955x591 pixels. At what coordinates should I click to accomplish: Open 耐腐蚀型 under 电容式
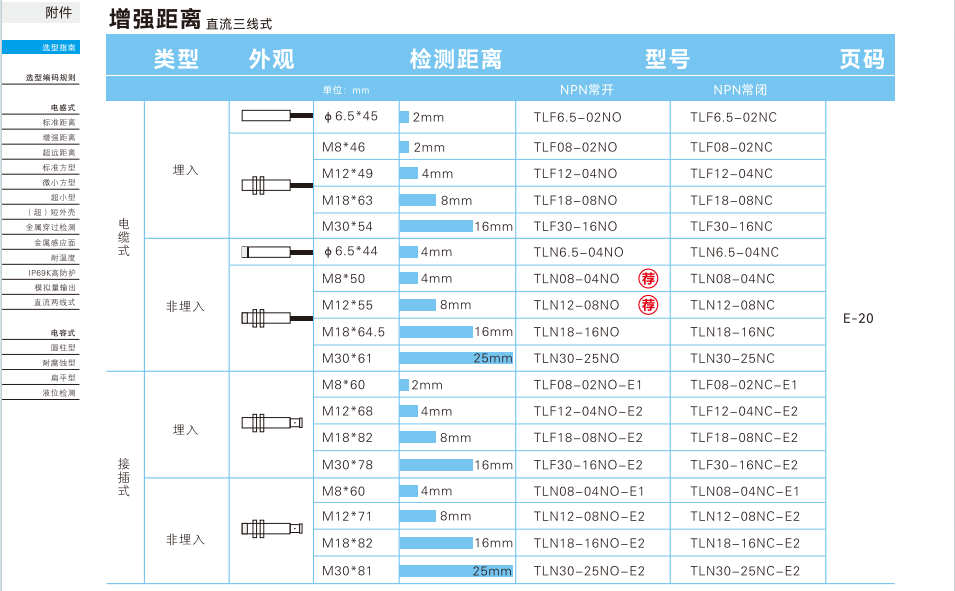tap(58, 362)
